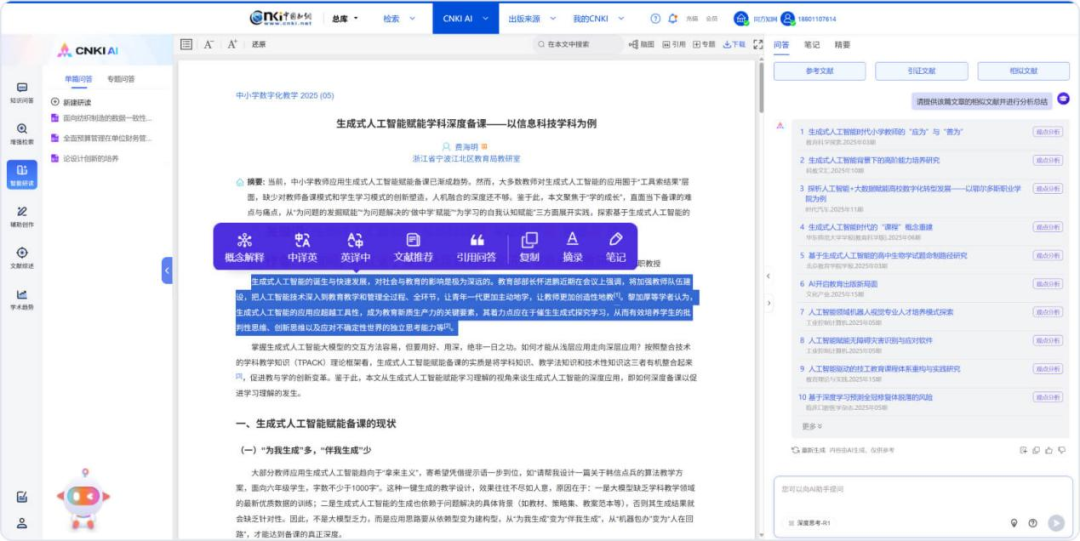
Task: Toggle the 深度思考-R1 mode option
Action: [x=810, y=523]
